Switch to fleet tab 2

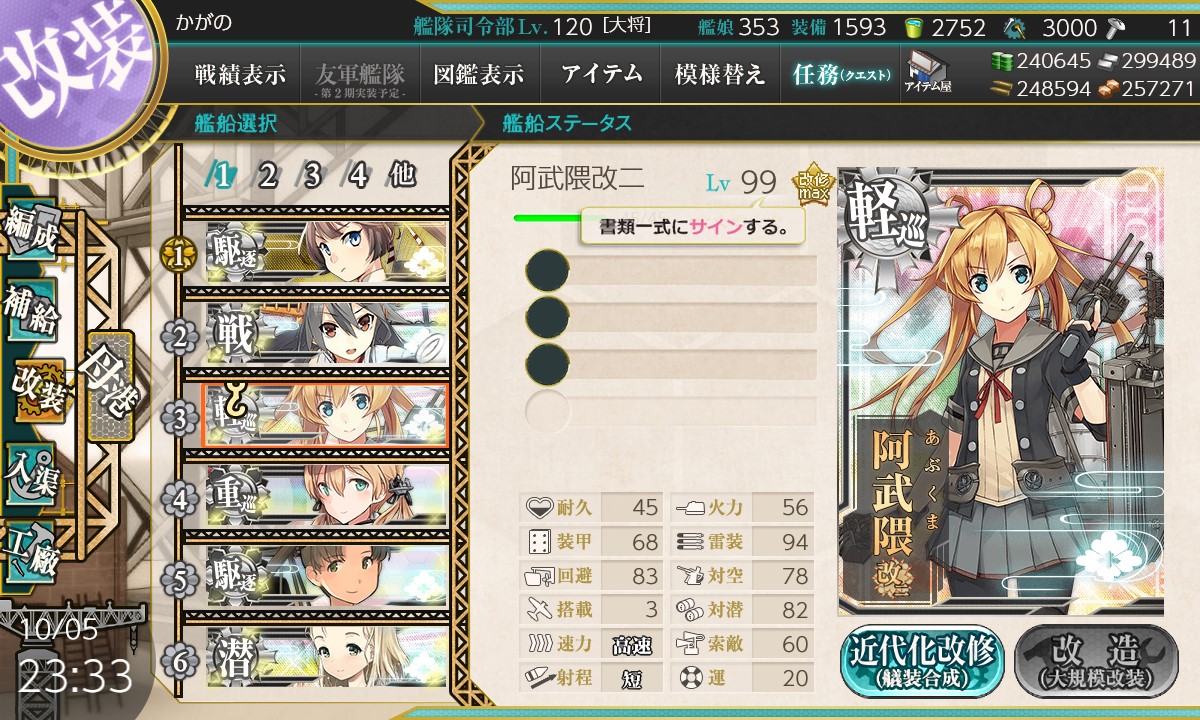[266, 176]
